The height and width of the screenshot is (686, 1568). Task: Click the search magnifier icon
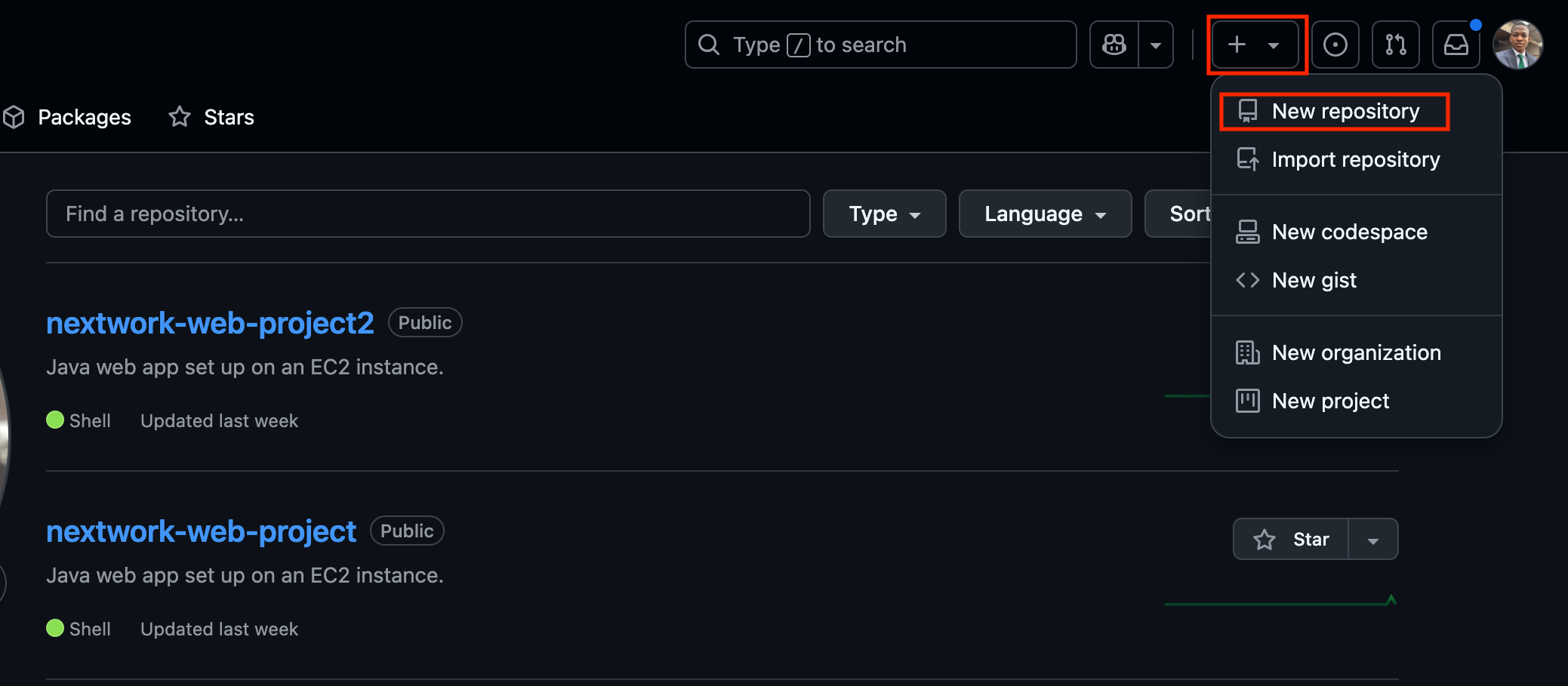[708, 45]
